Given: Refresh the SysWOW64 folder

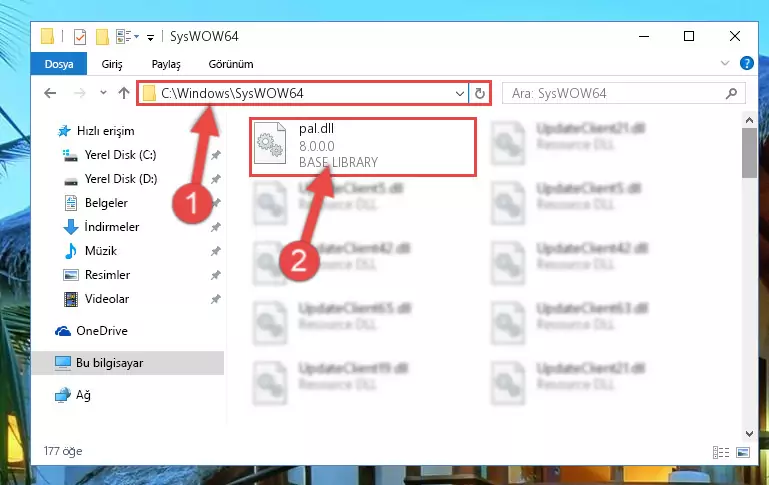Looking at the screenshot, I should tap(480, 93).
